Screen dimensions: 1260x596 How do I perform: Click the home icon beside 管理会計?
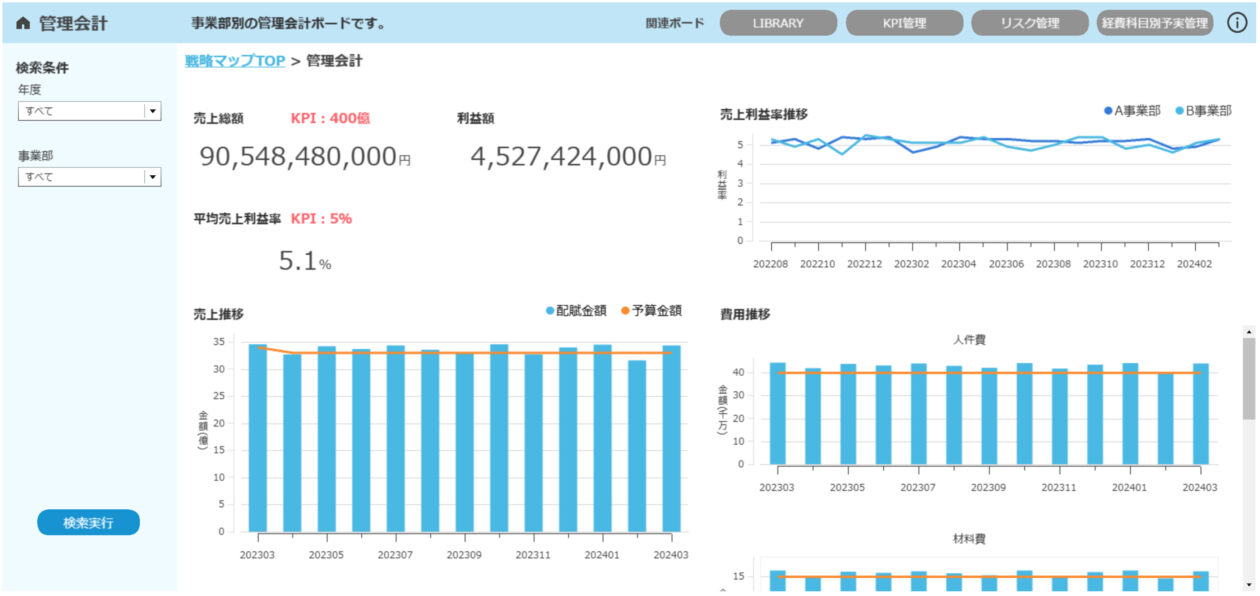24,23
